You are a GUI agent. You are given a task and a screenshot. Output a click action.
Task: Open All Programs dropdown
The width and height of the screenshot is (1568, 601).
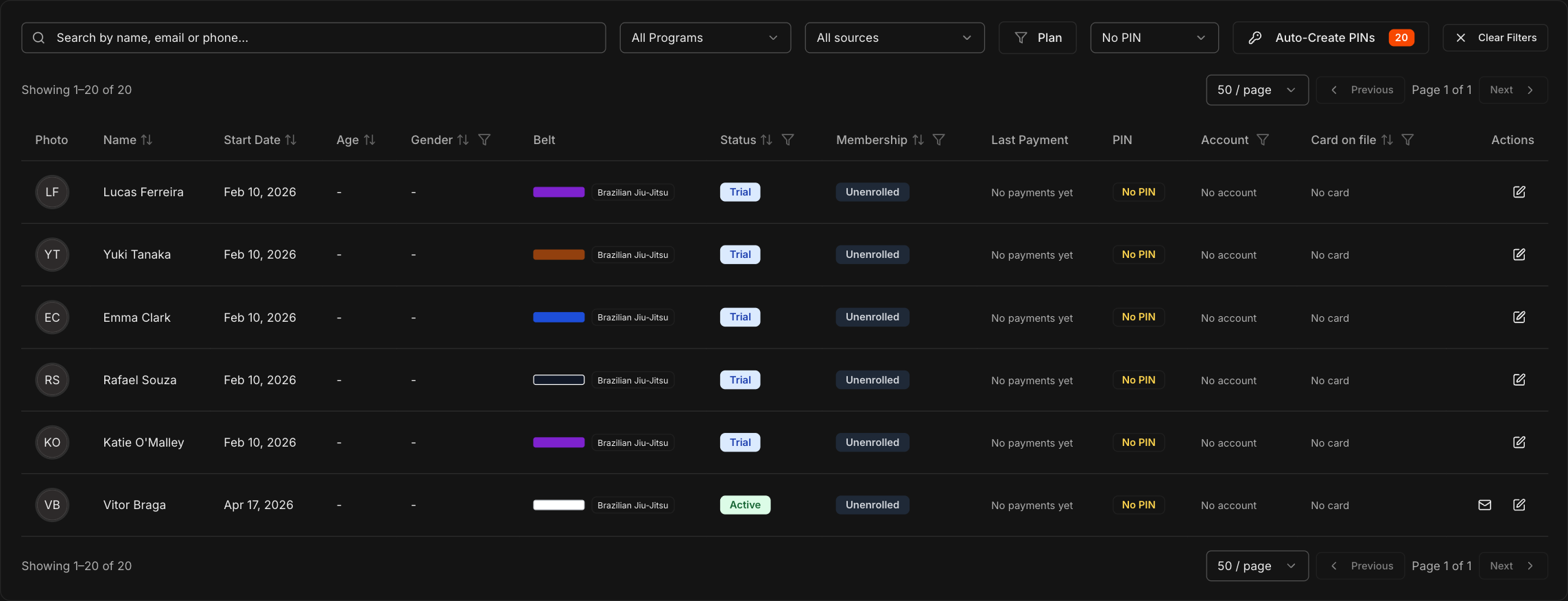tap(705, 38)
